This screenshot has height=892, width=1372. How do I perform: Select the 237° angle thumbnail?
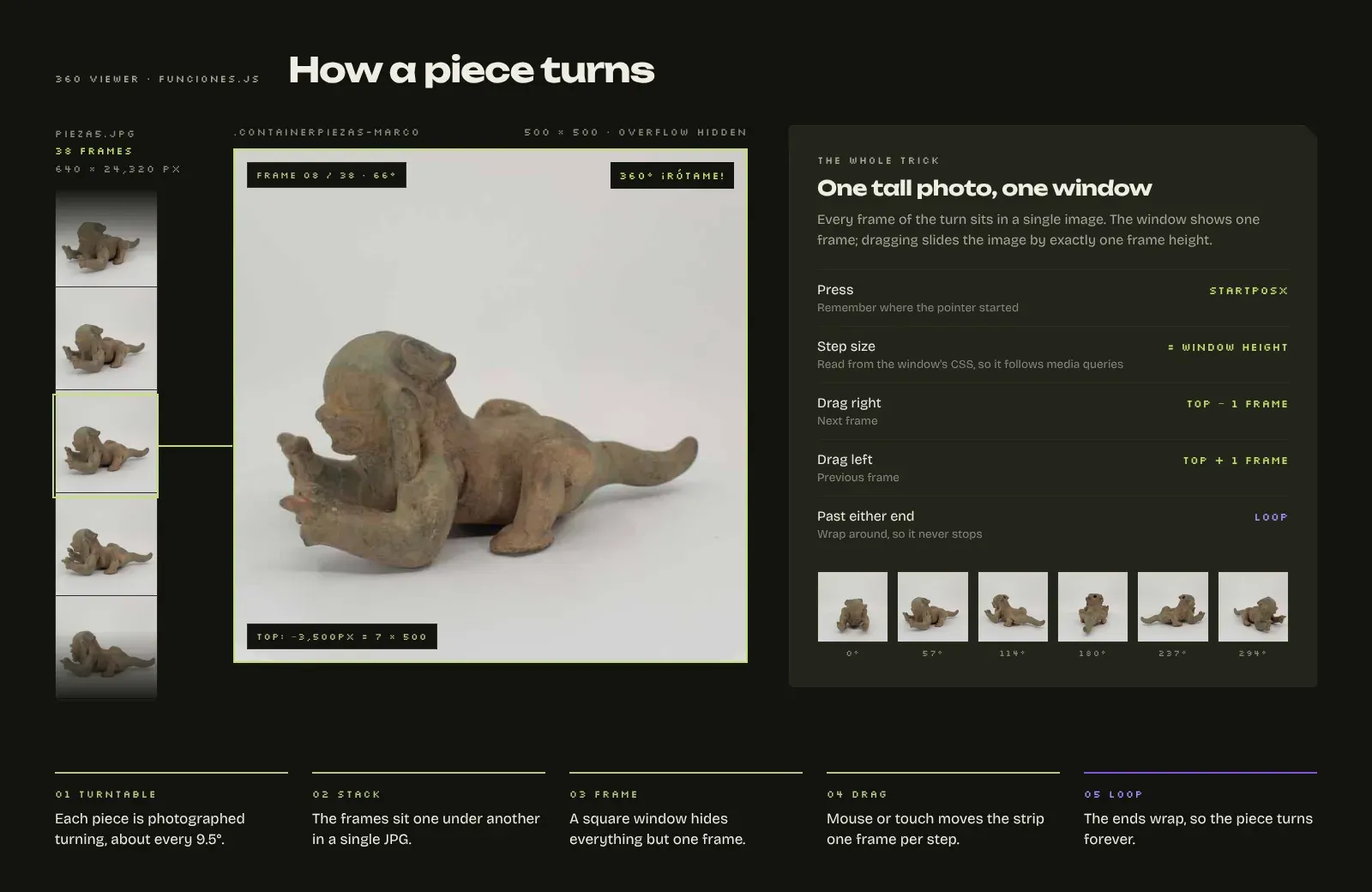pyautogui.click(x=1173, y=606)
